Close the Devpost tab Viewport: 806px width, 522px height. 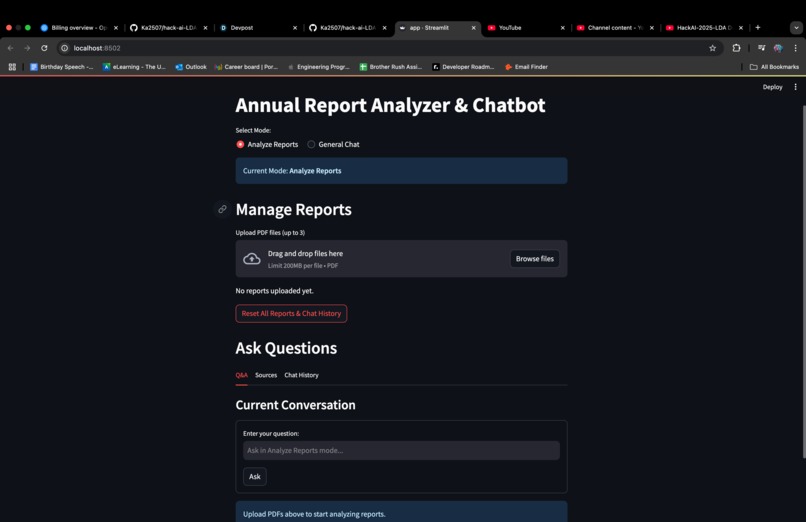[x=295, y=28]
